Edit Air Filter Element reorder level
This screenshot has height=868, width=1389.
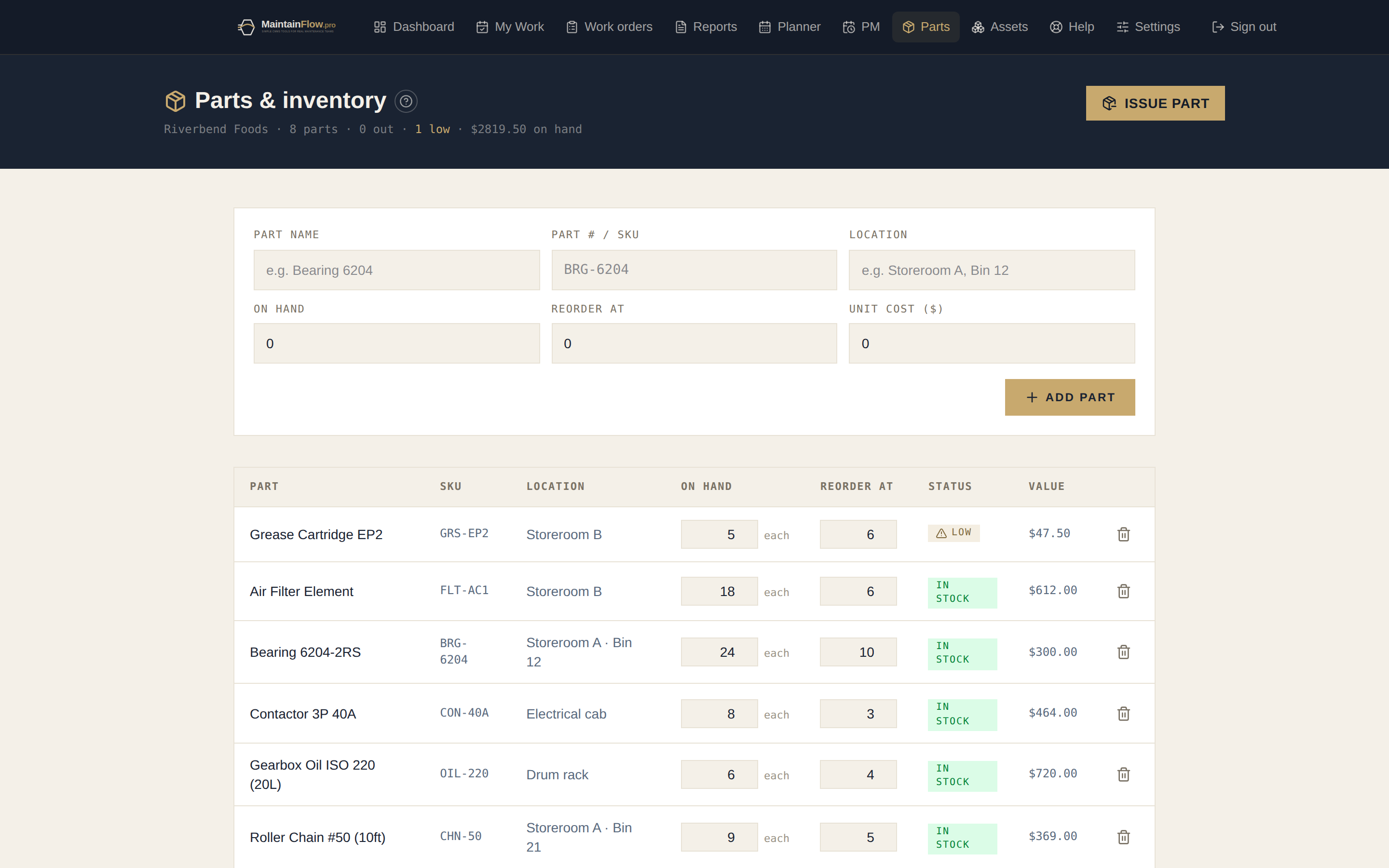(858, 591)
